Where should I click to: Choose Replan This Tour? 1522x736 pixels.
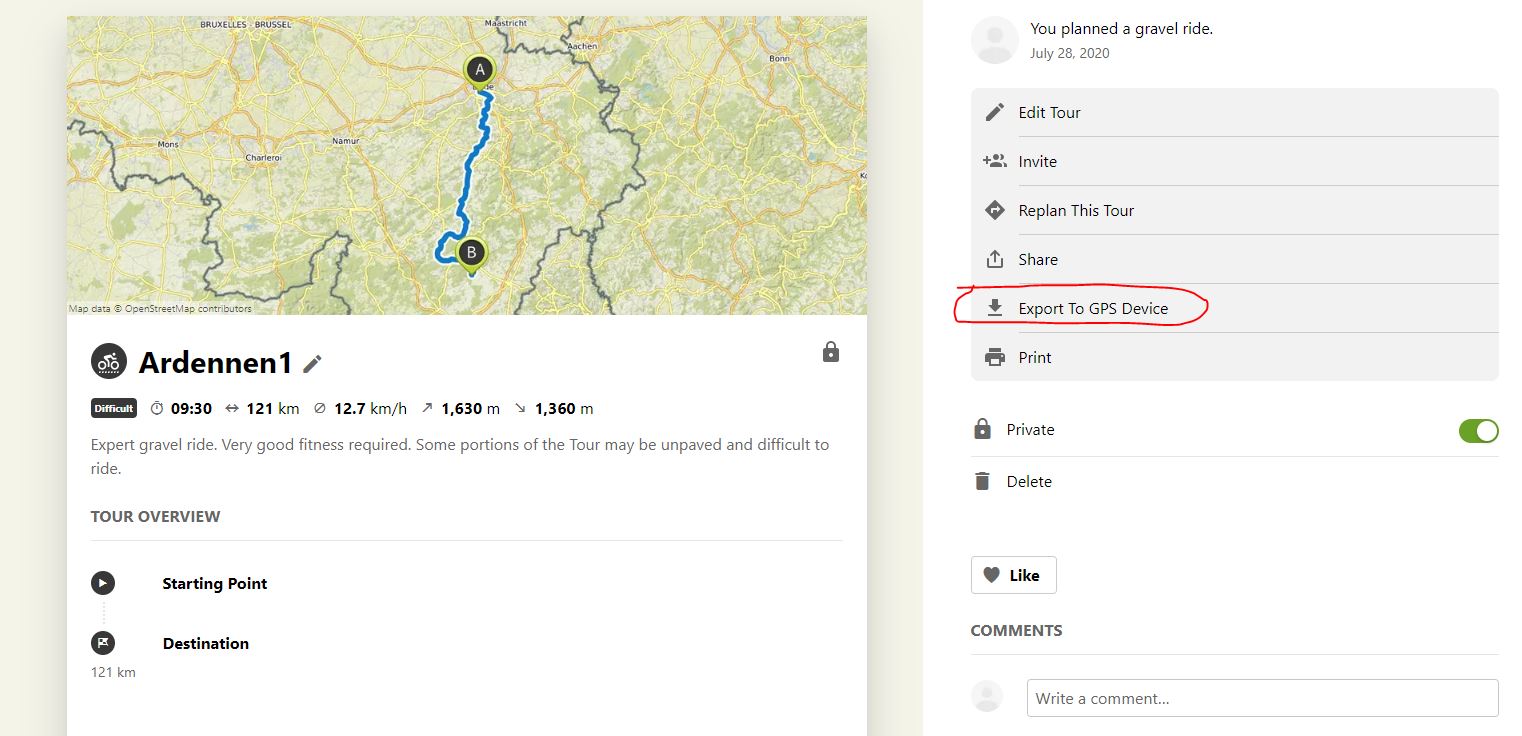point(1075,210)
